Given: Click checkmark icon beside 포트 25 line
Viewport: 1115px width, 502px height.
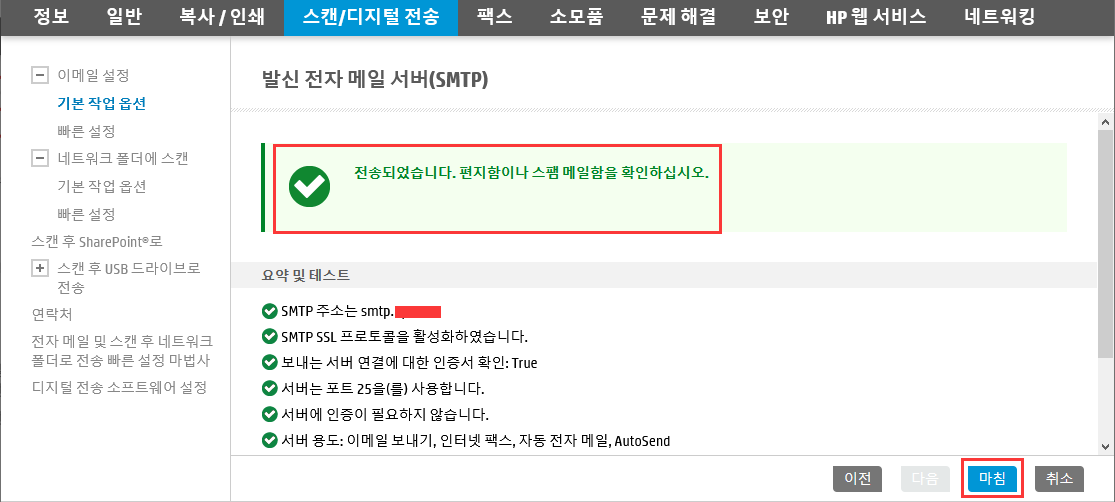Looking at the screenshot, I should [x=270, y=389].
